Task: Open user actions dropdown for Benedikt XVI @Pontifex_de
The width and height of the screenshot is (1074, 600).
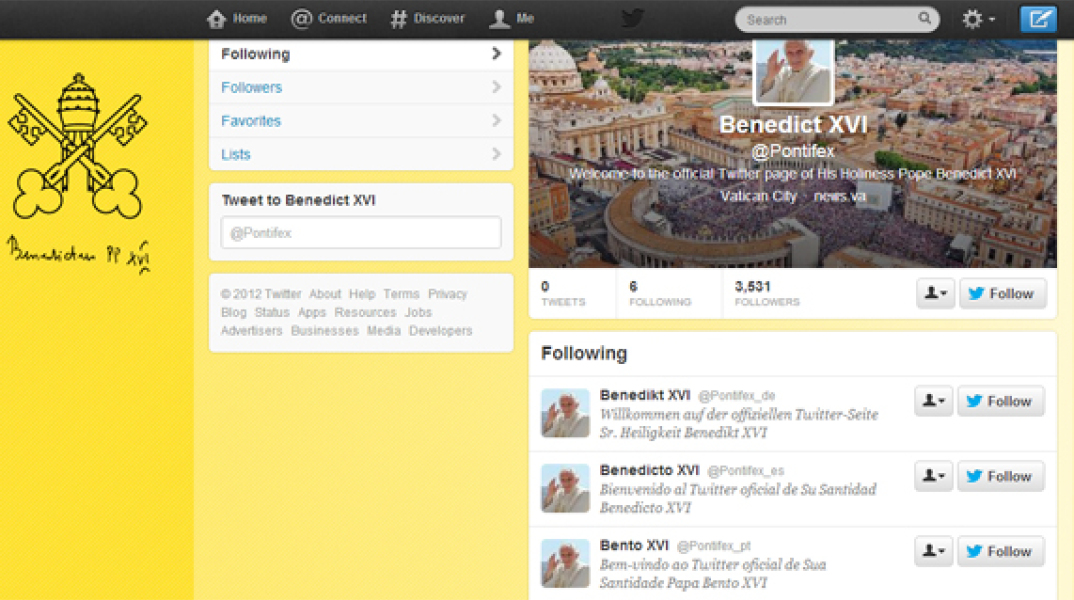Action: pos(933,401)
